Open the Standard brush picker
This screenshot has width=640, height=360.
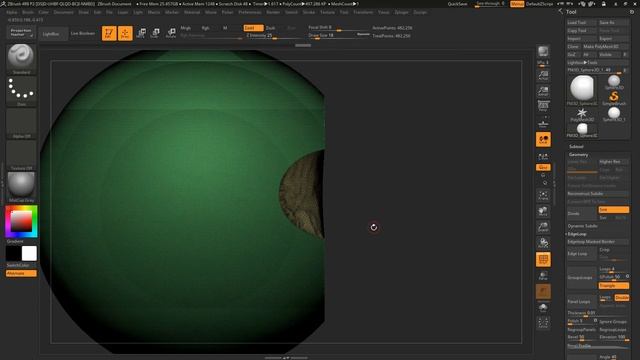tap(21, 59)
